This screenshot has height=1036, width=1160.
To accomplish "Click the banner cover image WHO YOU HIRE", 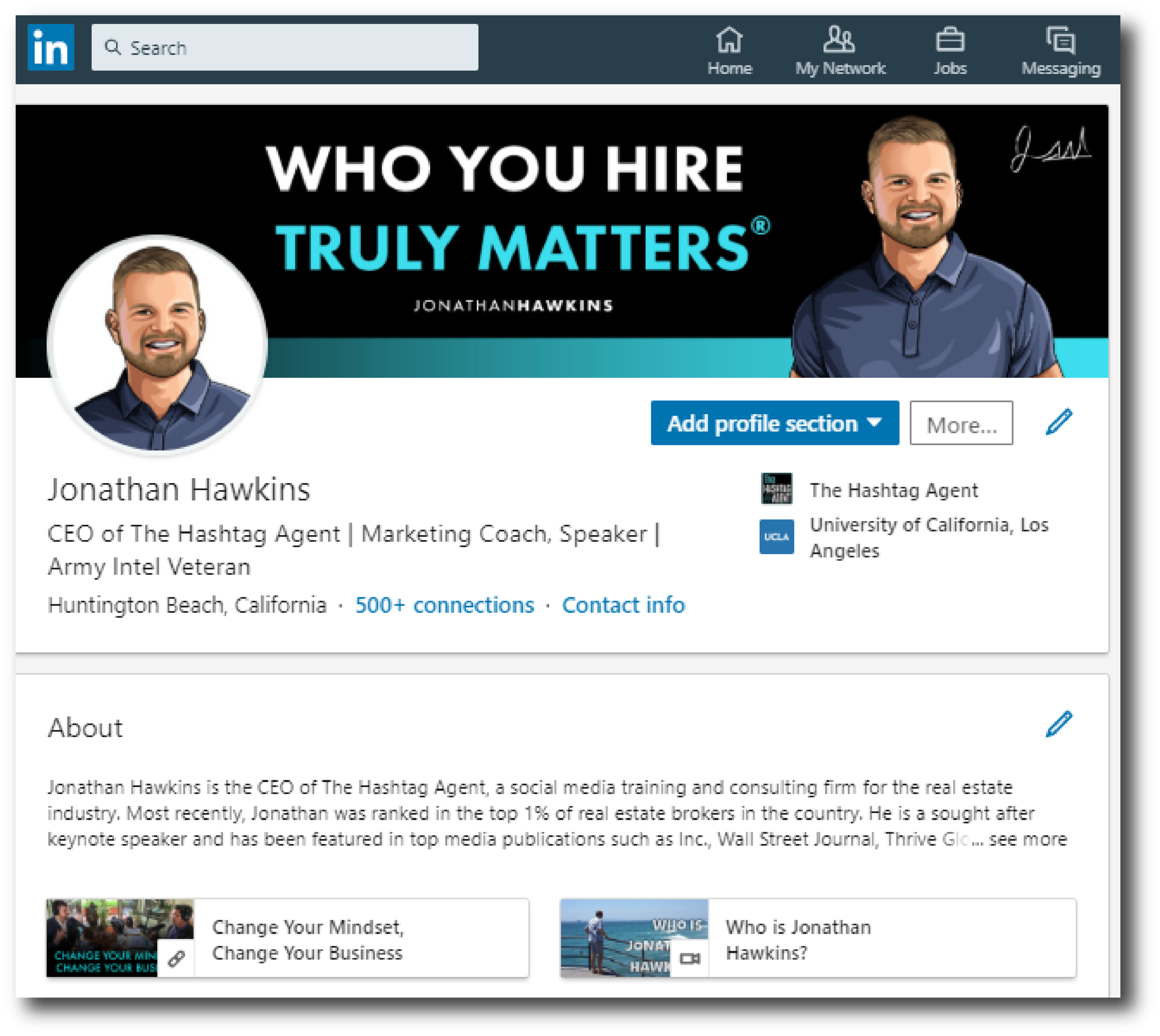I will pos(561,241).
